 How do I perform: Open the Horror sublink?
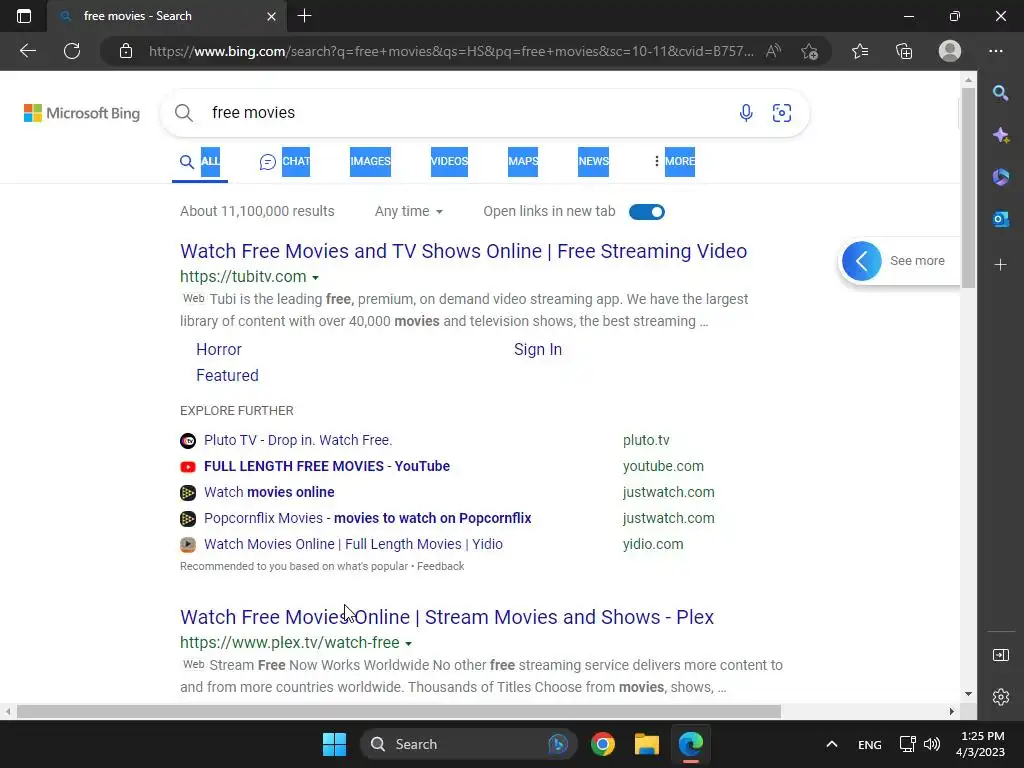(219, 349)
